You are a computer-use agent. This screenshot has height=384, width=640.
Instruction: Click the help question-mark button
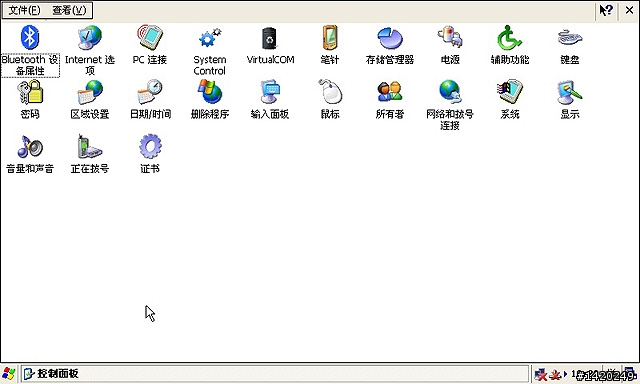tap(606, 10)
